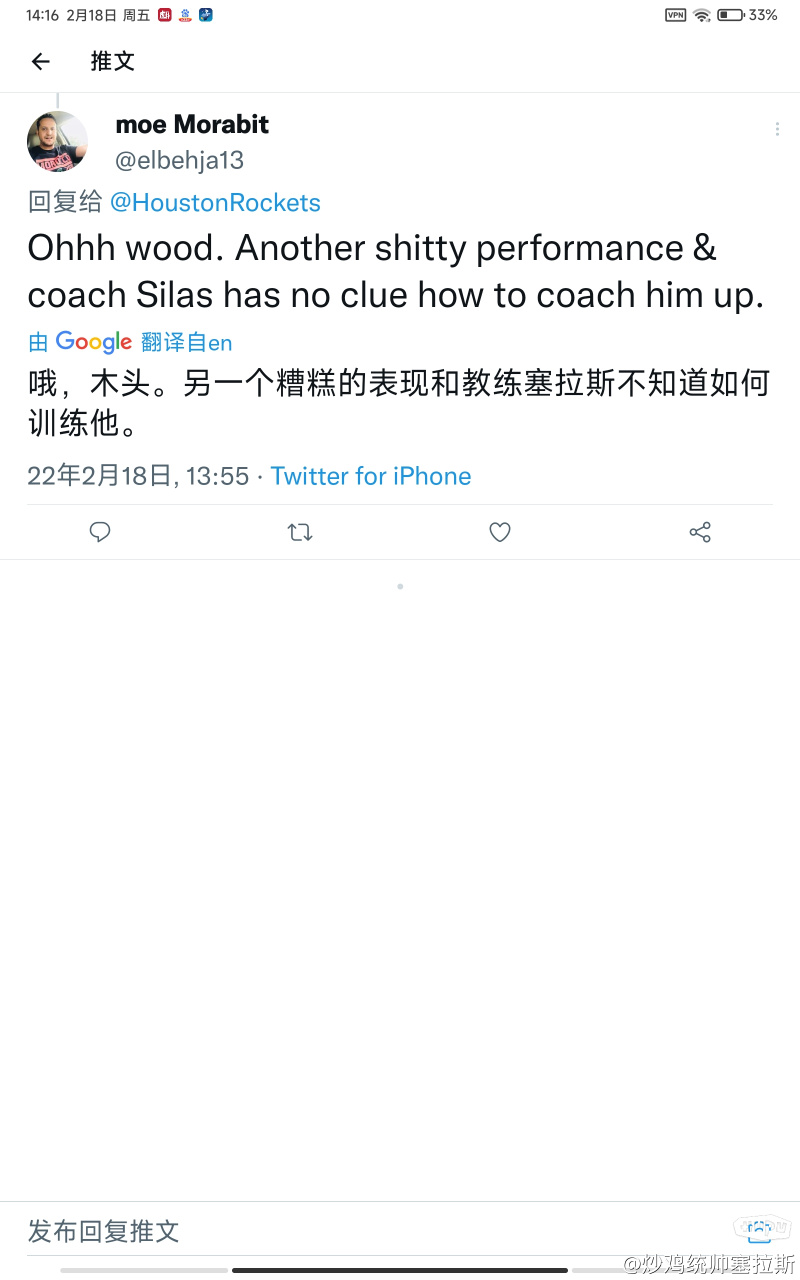
Task: Tap the 发布回复推文 reply input field
Action: (x=103, y=1232)
